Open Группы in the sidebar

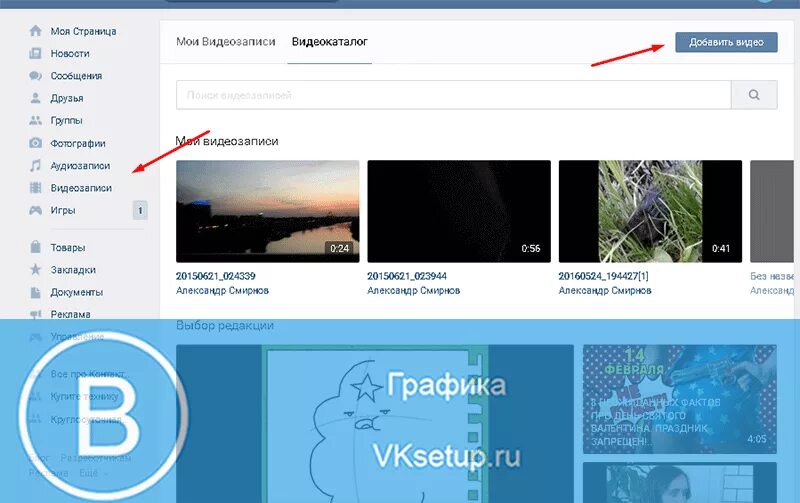pos(66,121)
